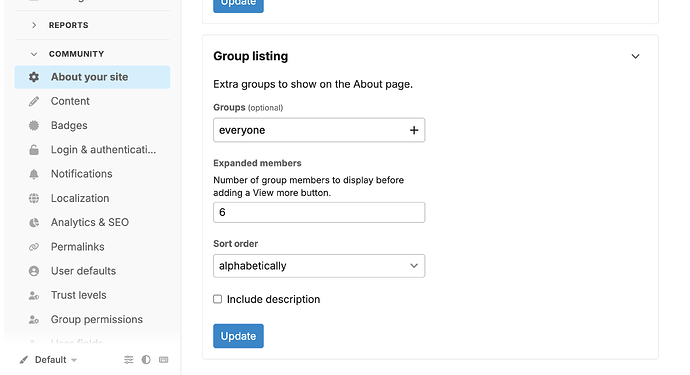The height and width of the screenshot is (375, 690).
Task: Open the Groups selector containing everyone
Action: [x=319, y=130]
